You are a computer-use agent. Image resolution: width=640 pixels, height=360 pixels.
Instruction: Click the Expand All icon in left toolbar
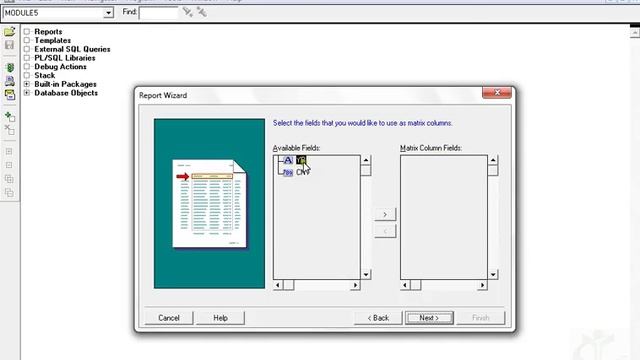pyautogui.click(x=9, y=179)
